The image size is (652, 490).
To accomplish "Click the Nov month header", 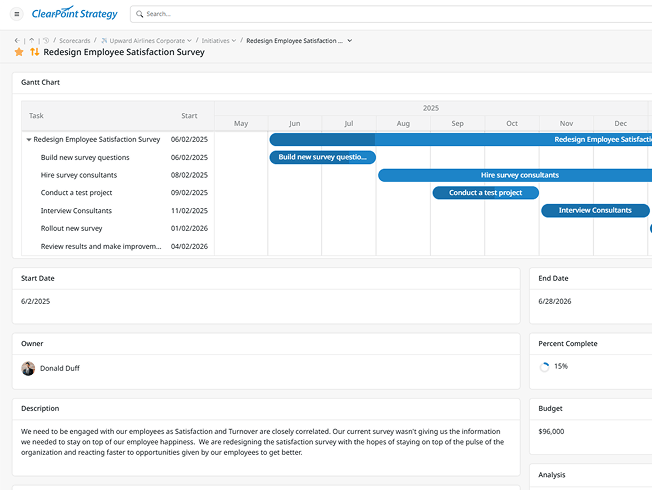I will click(566, 124).
